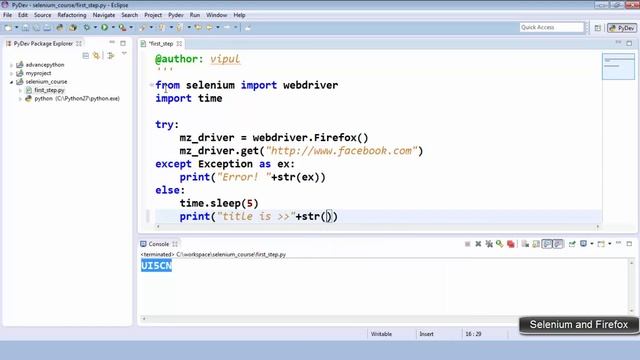The image size is (640, 360).
Task: Expand the advancepython project
Action: coord(11,65)
